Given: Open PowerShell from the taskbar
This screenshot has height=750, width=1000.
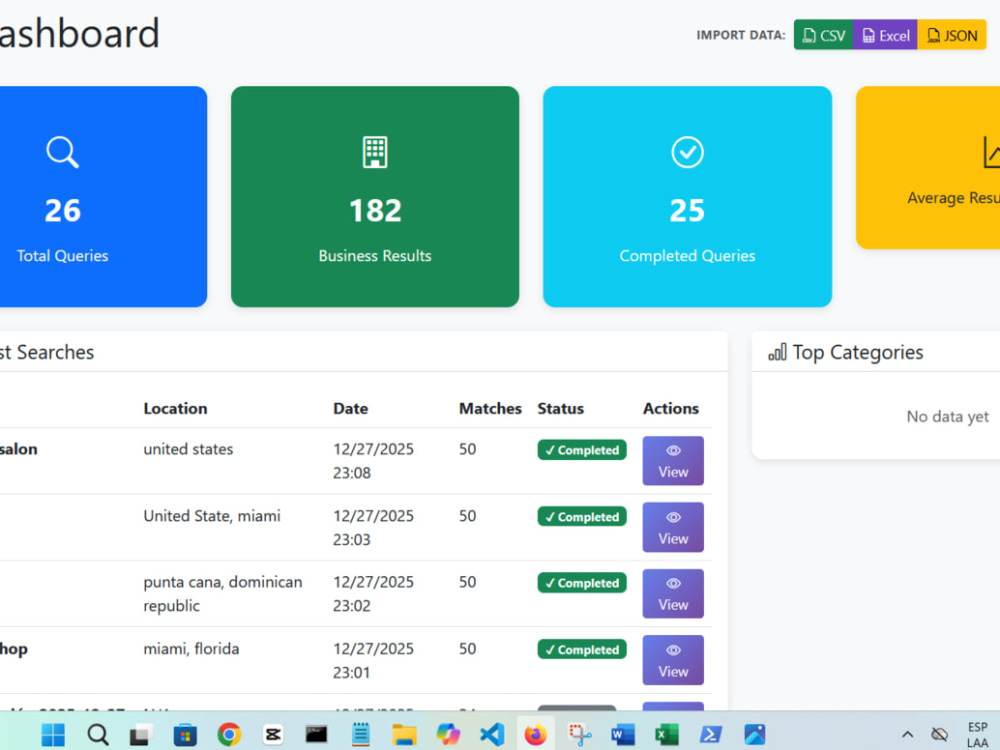Looking at the screenshot, I should tap(710, 735).
